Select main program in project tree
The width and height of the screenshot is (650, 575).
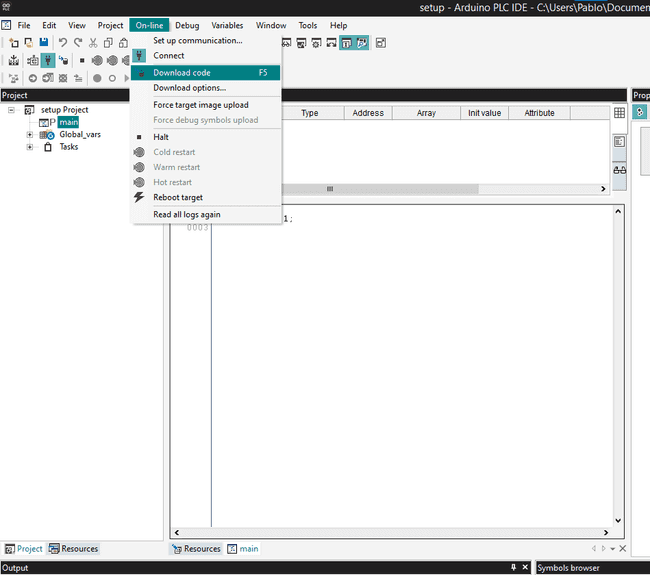point(68,122)
